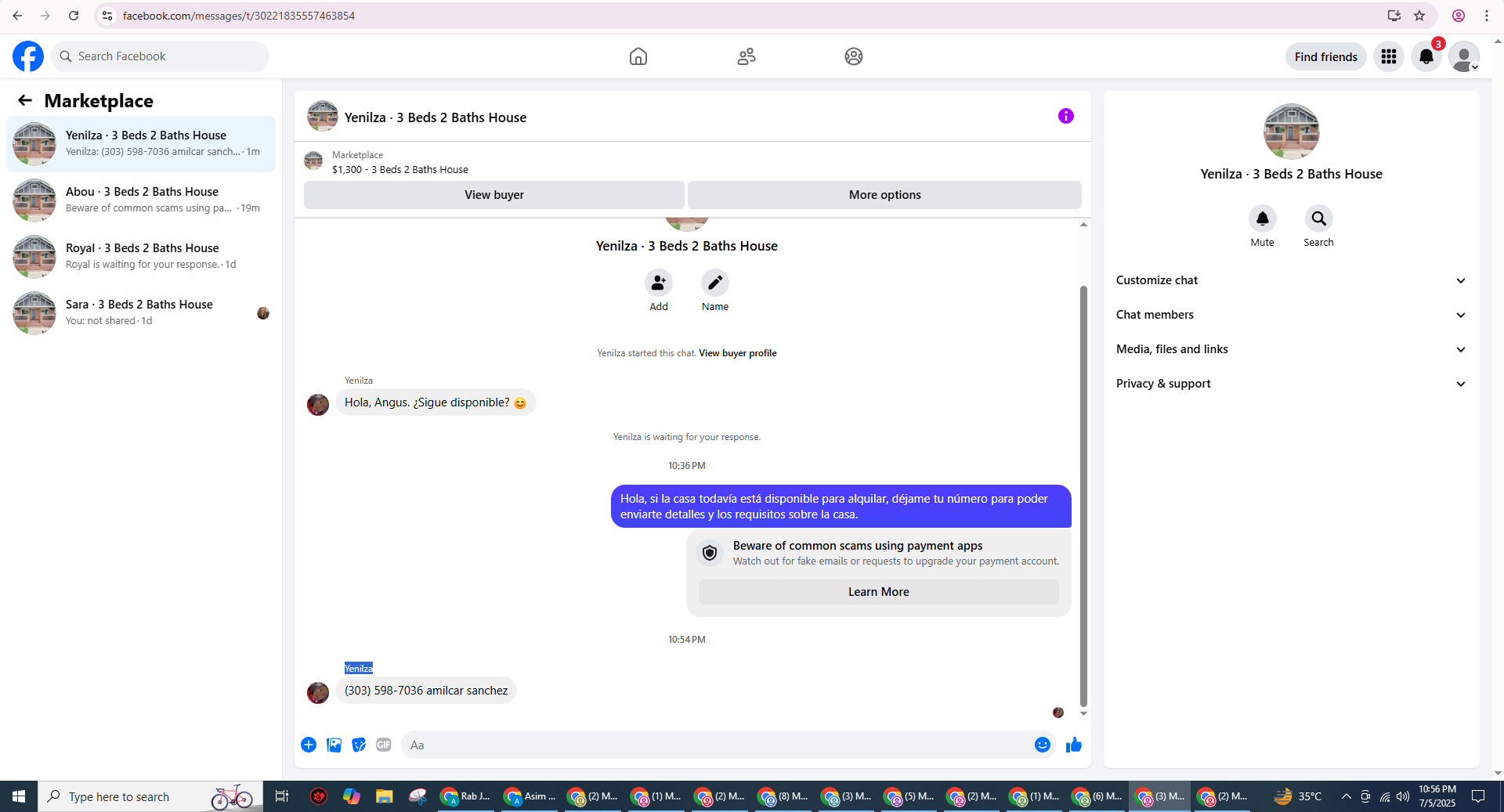Click the chat scrollbar thumb
The height and width of the screenshot is (812, 1504).
(1083, 496)
